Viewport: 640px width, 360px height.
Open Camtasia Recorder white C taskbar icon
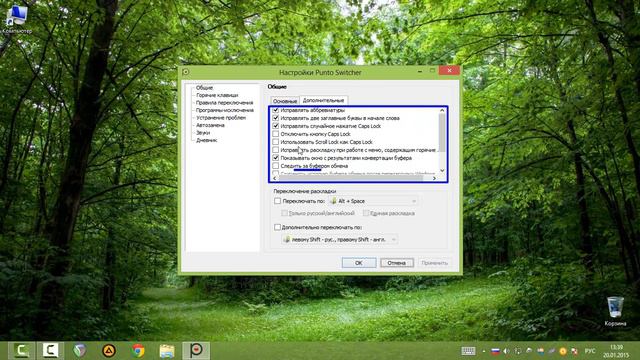[51, 351]
